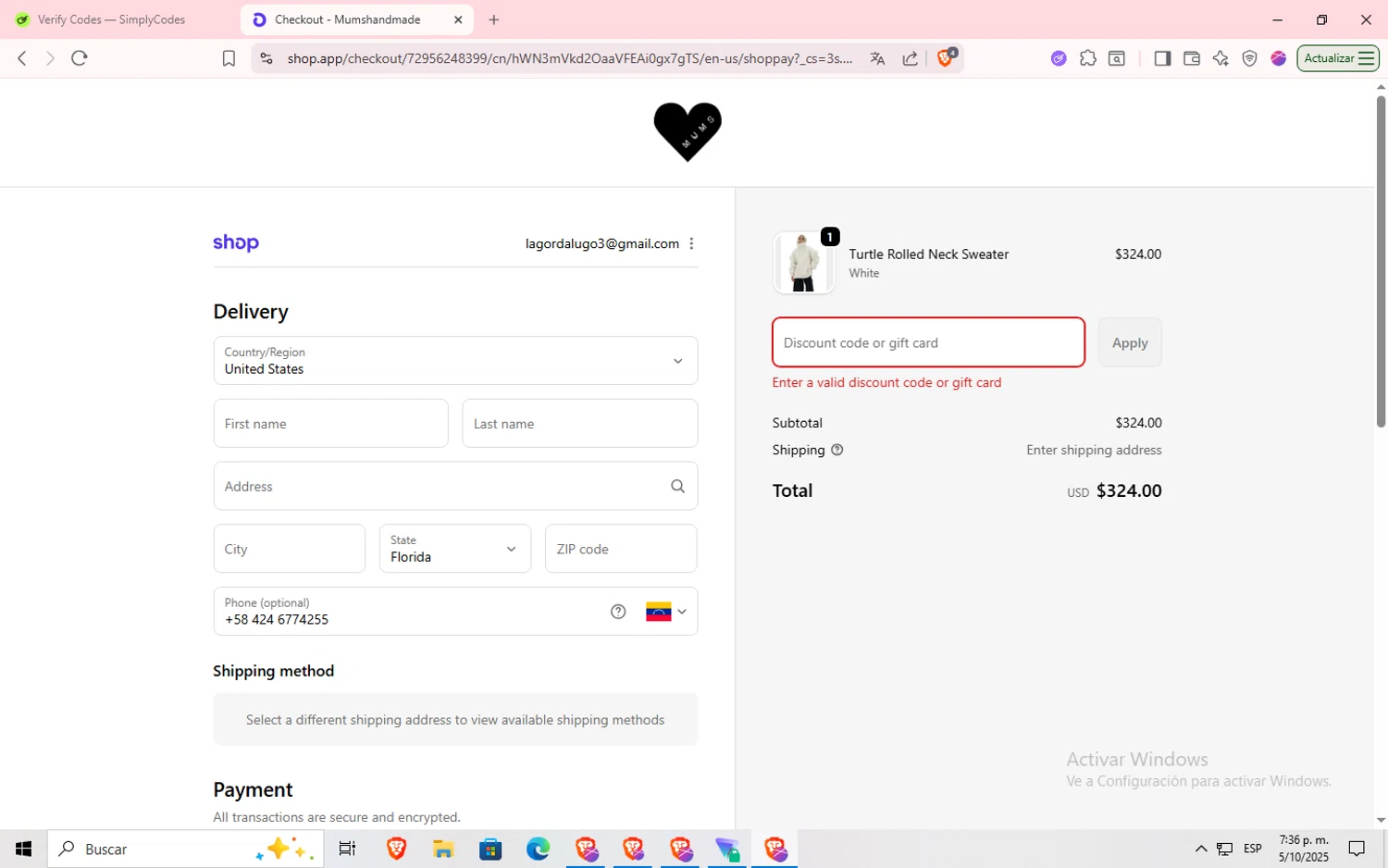Show hidden system tray icons
The width and height of the screenshot is (1388, 868).
coord(1201,849)
